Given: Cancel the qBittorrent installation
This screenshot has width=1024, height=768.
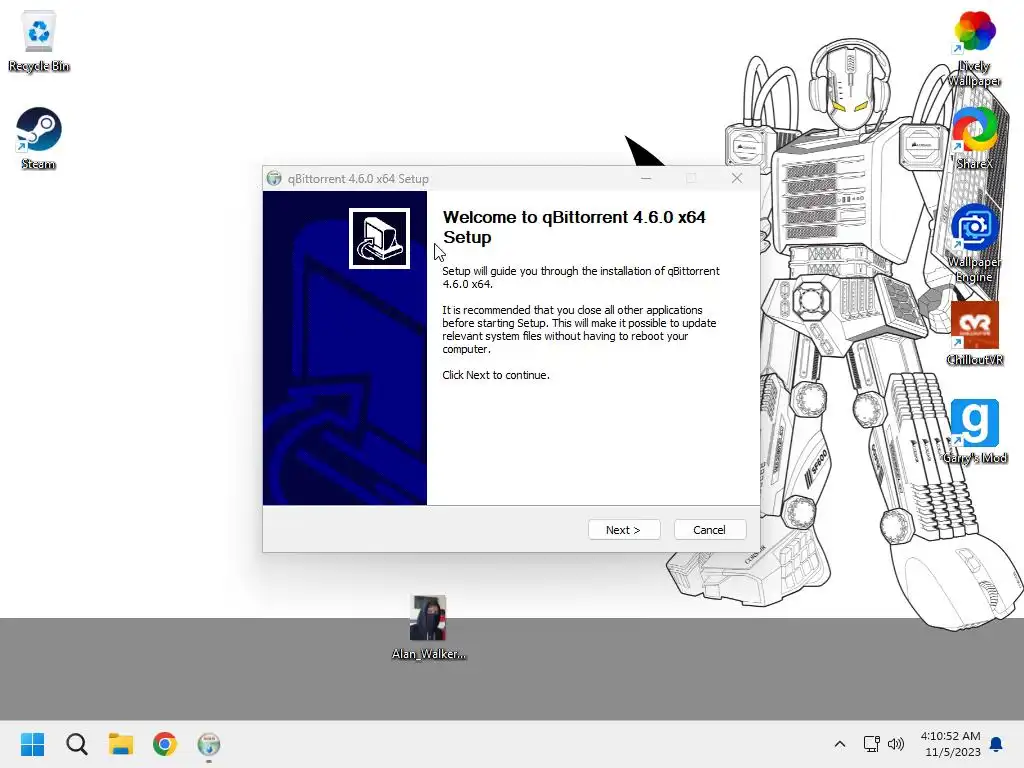Looking at the screenshot, I should [x=709, y=530].
